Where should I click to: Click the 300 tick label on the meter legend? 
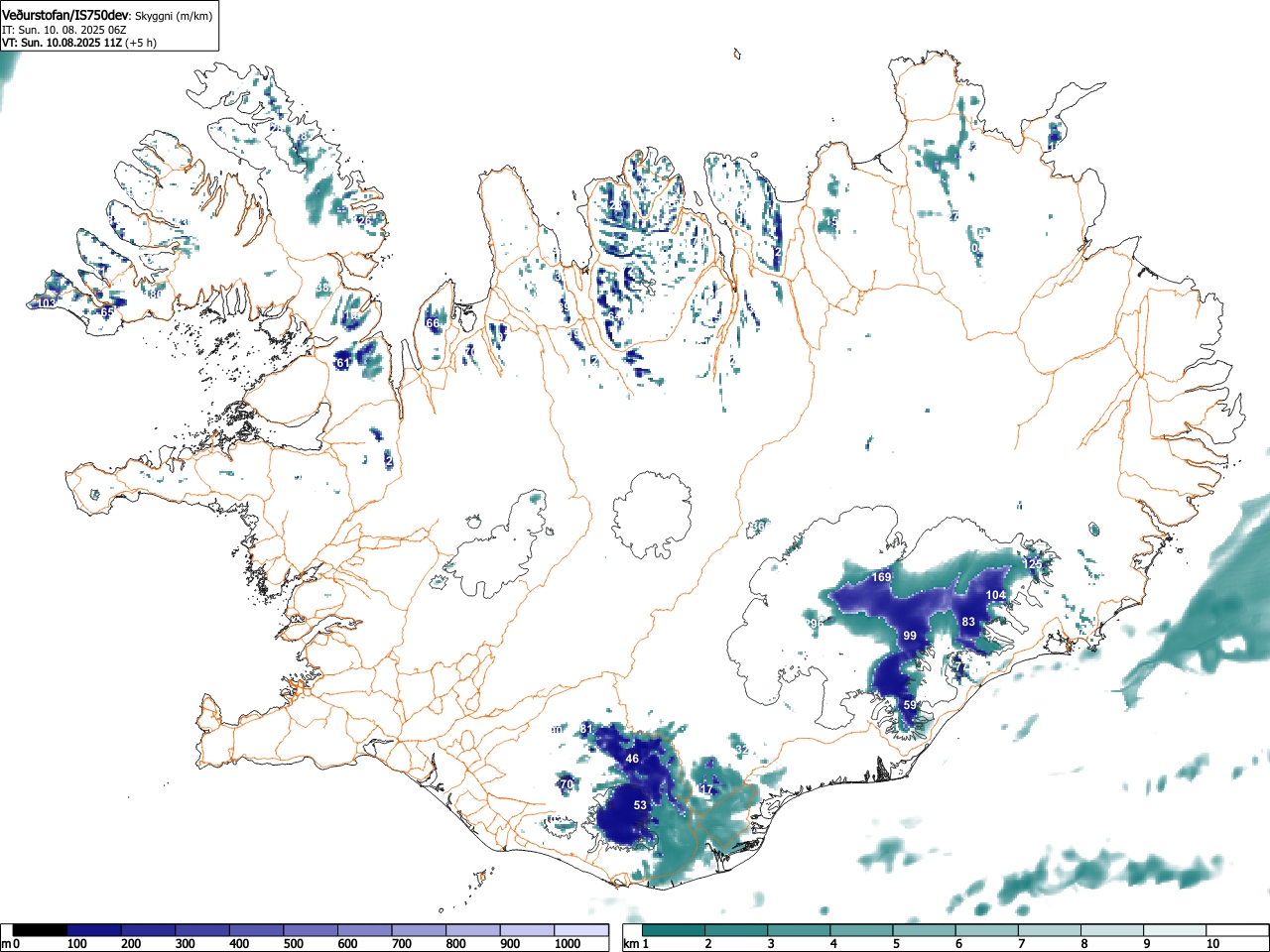pos(185,944)
